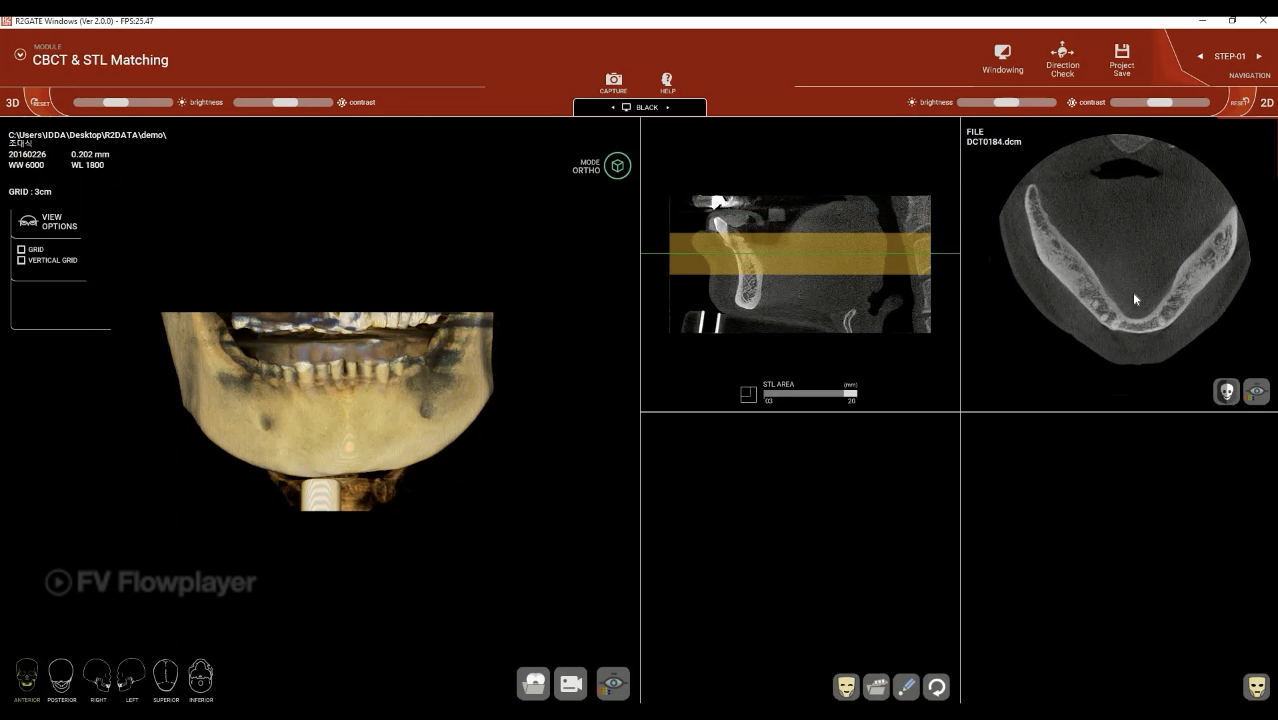Click the STEP-01 navigation label
The height and width of the screenshot is (720, 1278).
coord(1230,56)
